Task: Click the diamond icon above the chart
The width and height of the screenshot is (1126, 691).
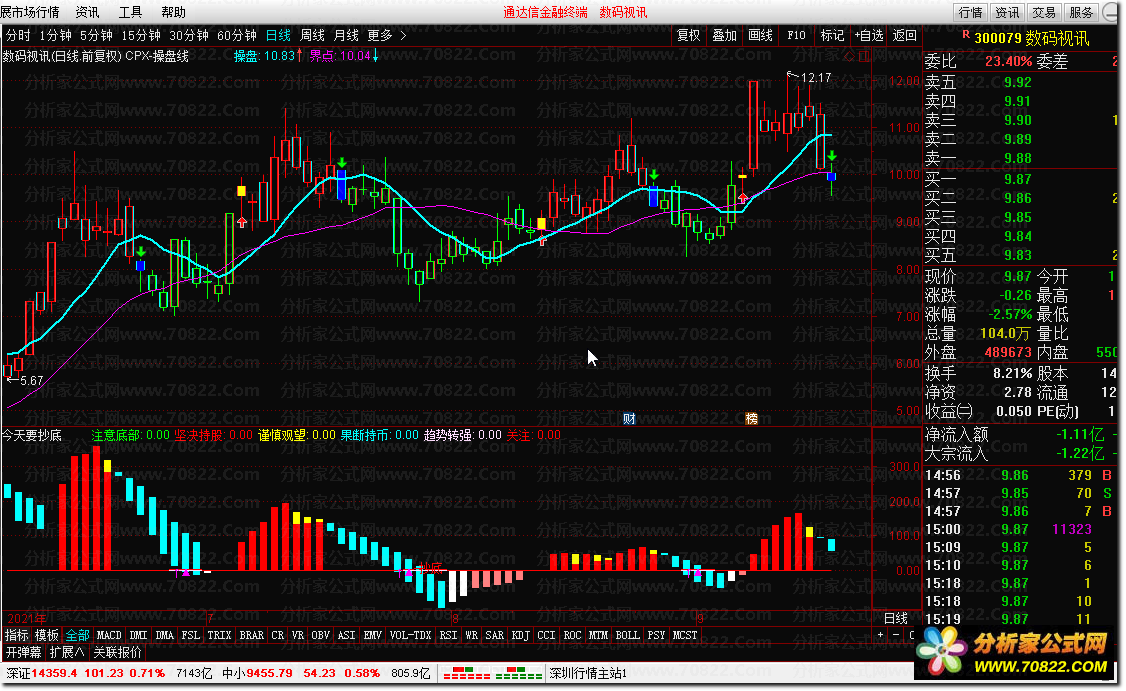Action: (850, 56)
